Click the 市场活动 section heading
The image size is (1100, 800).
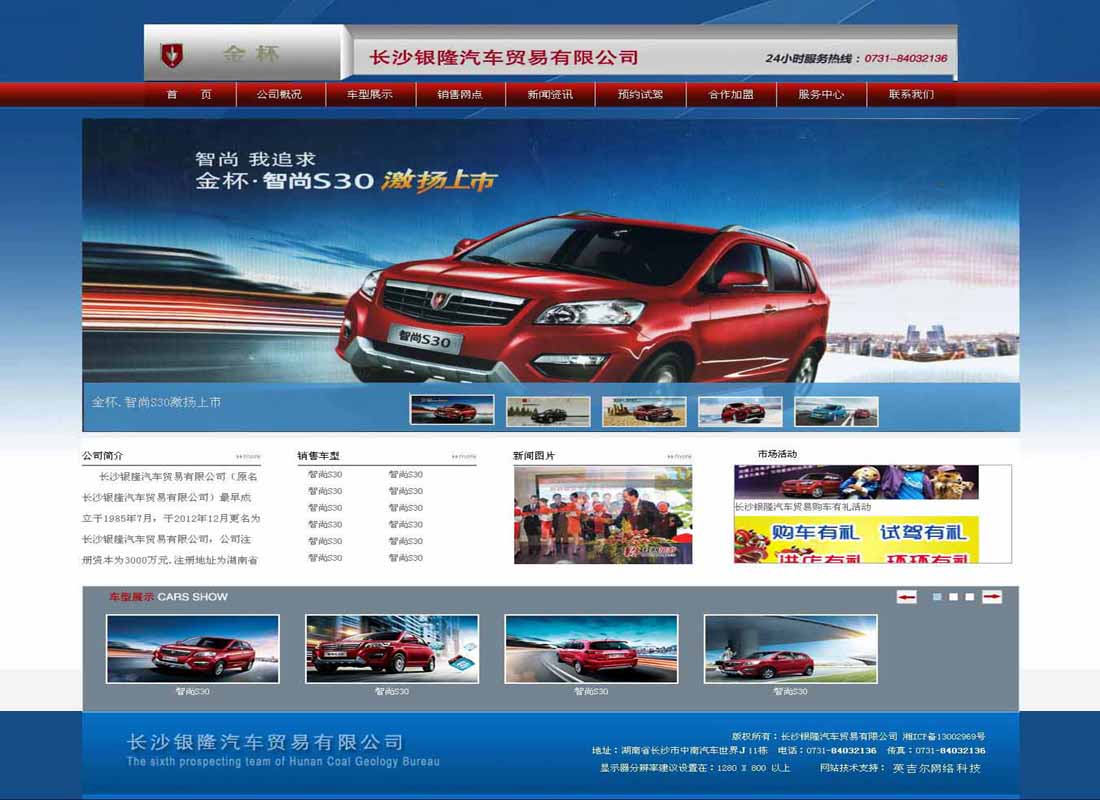[x=777, y=454]
